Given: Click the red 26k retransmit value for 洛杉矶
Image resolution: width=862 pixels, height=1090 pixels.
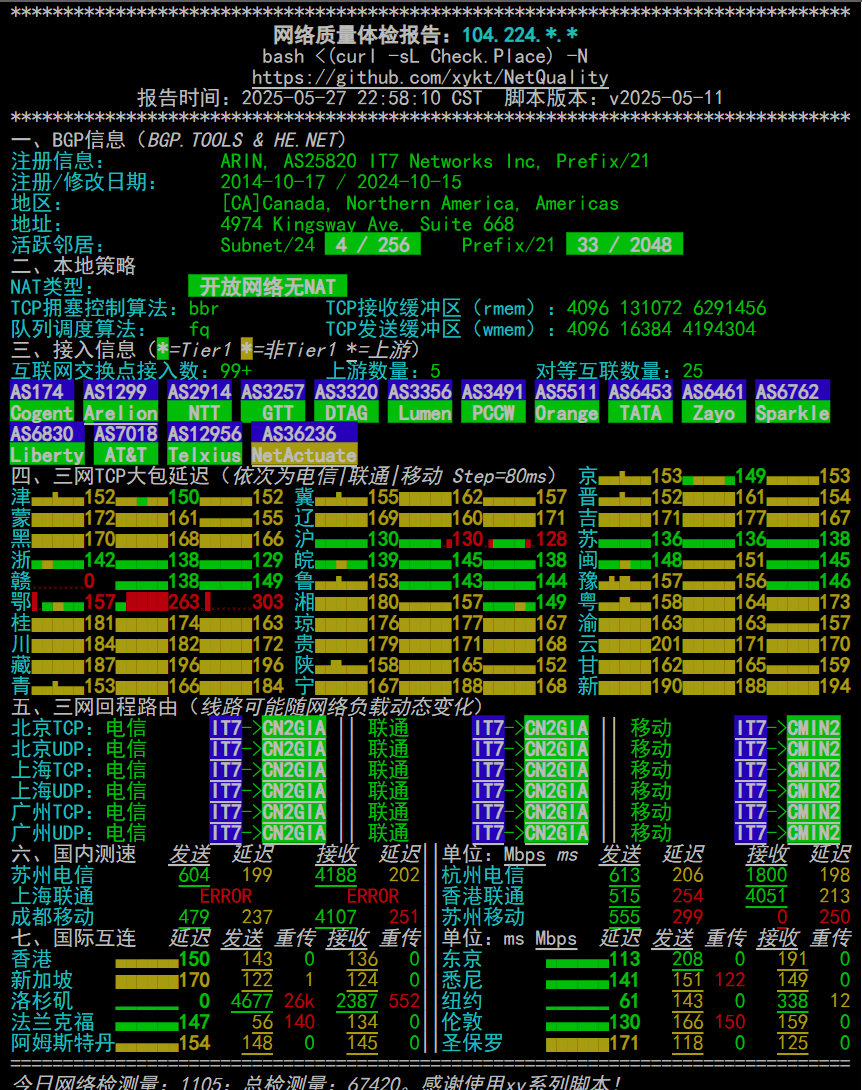Looking at the screenshot, I should pyautogui.click(x=299, y=1001).
